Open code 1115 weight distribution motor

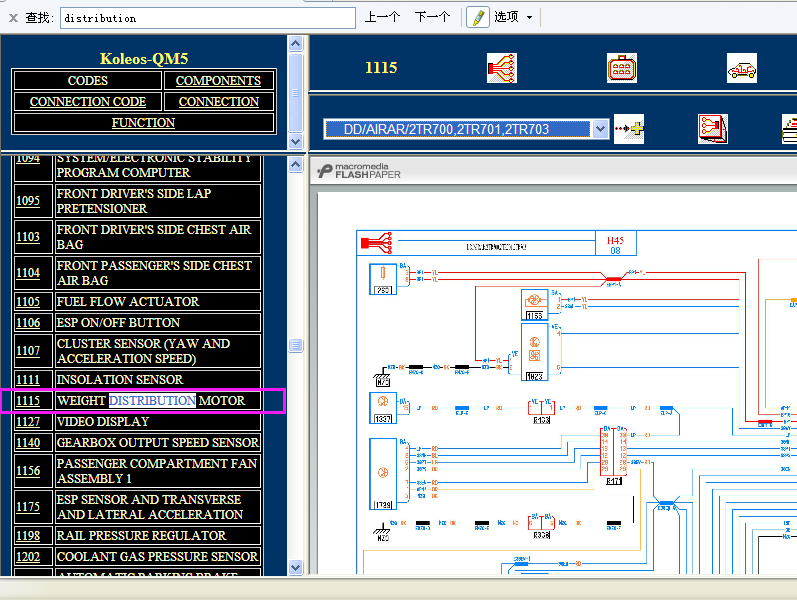[x=28, y=401]
